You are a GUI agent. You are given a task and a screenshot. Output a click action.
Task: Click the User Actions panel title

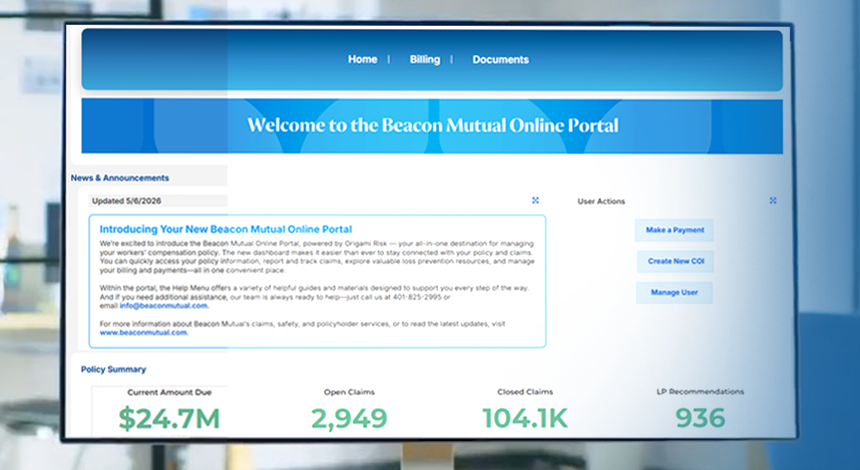601,201
